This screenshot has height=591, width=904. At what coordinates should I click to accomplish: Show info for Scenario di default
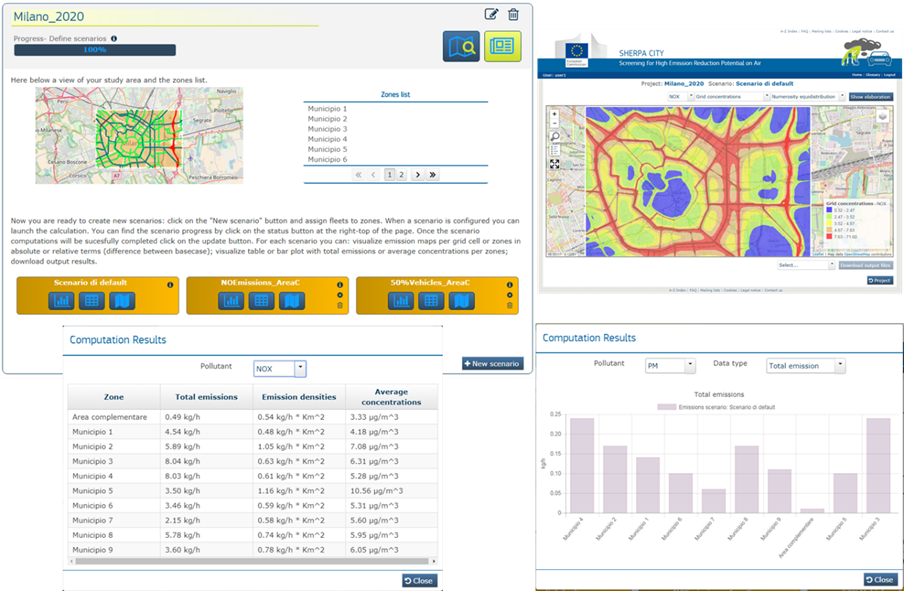coord(170,285)
